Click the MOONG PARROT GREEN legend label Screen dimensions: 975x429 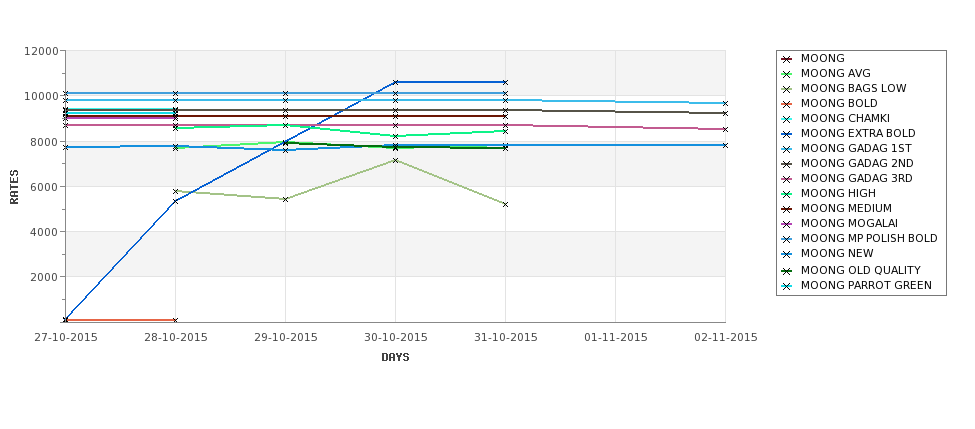[866, 285]
